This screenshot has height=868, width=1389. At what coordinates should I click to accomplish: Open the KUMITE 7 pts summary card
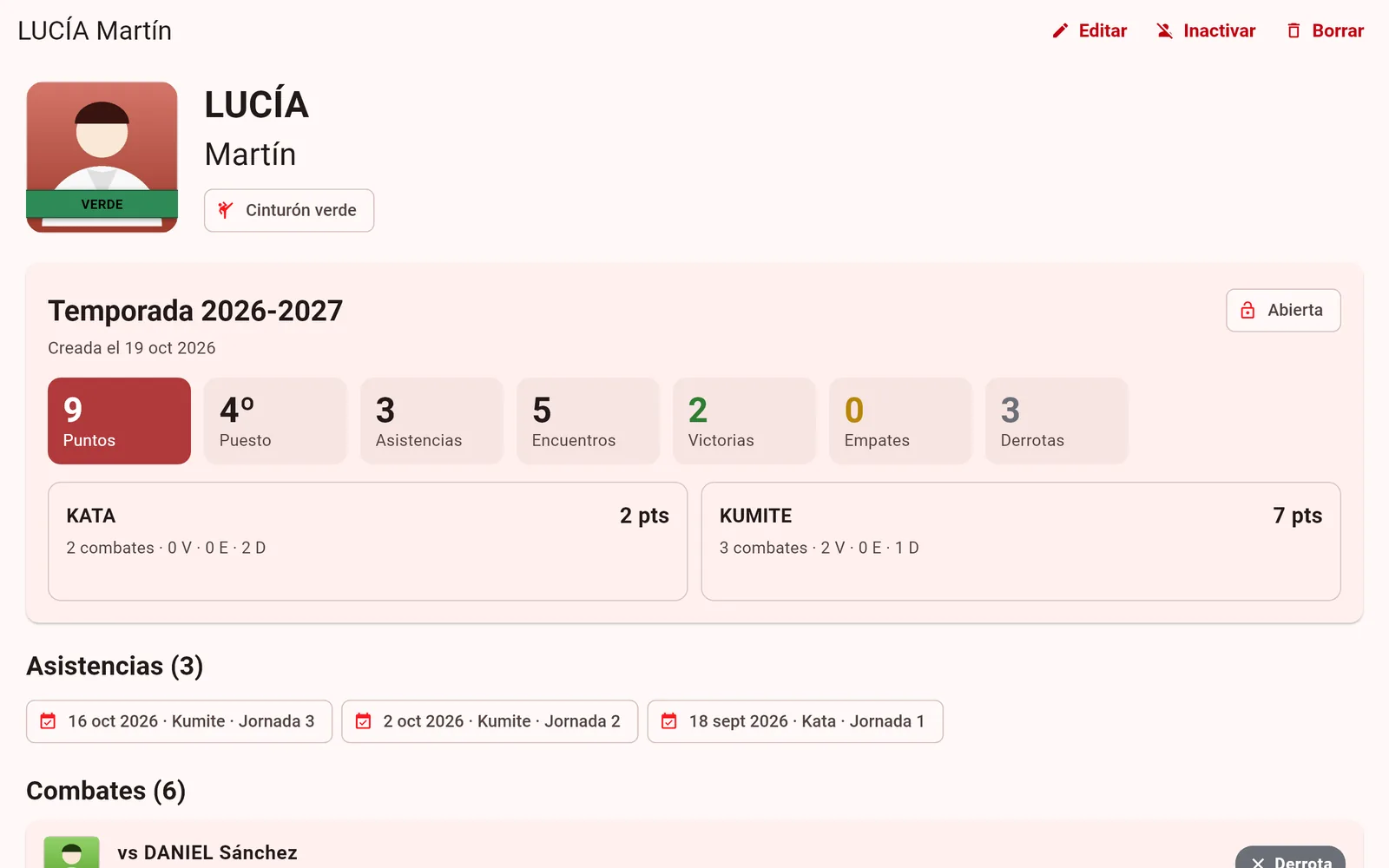tap(1021, 542)
